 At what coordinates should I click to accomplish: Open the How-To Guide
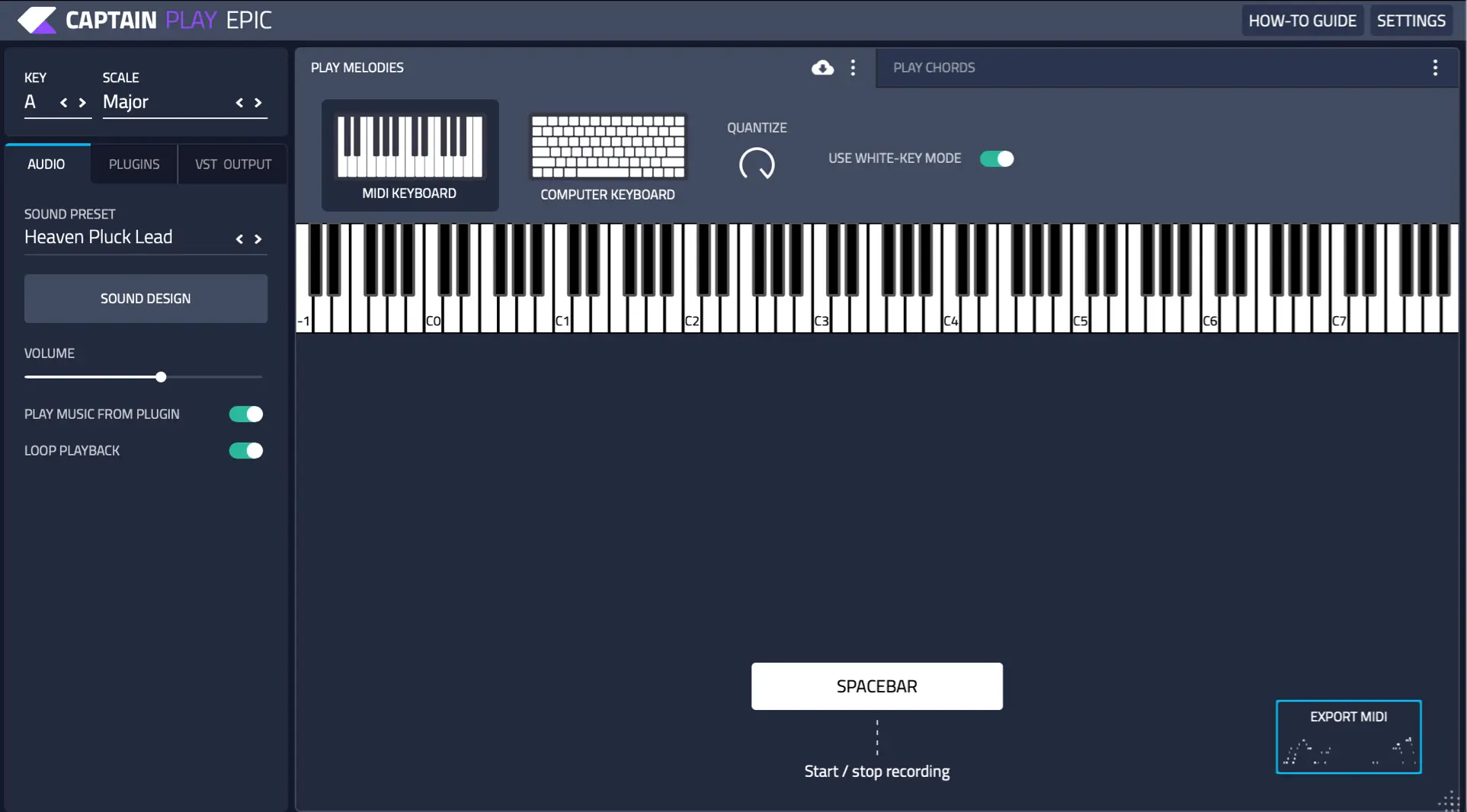1302,21
